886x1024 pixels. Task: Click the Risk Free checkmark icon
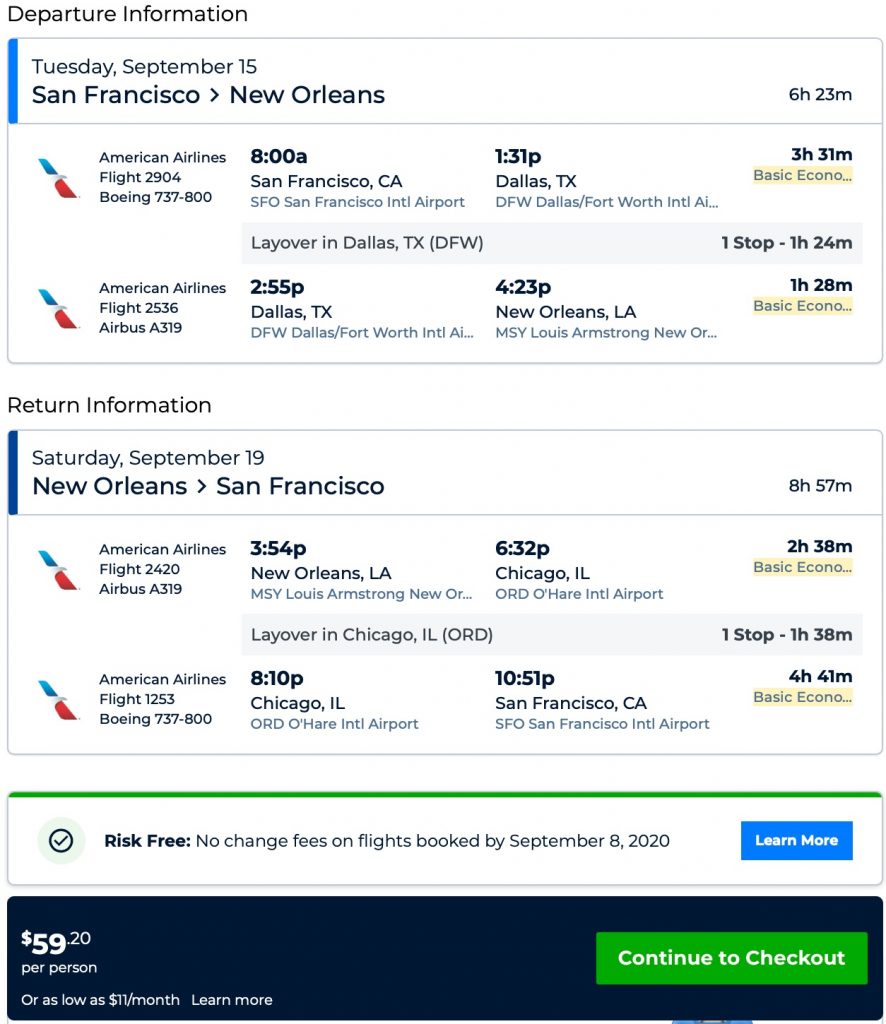tap(61, 841)
